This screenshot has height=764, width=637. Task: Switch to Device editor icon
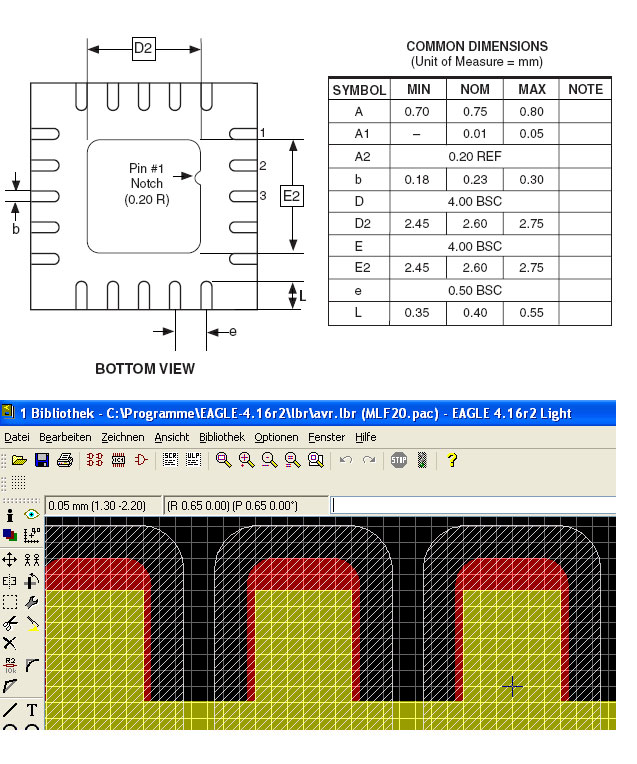point(95,460)
